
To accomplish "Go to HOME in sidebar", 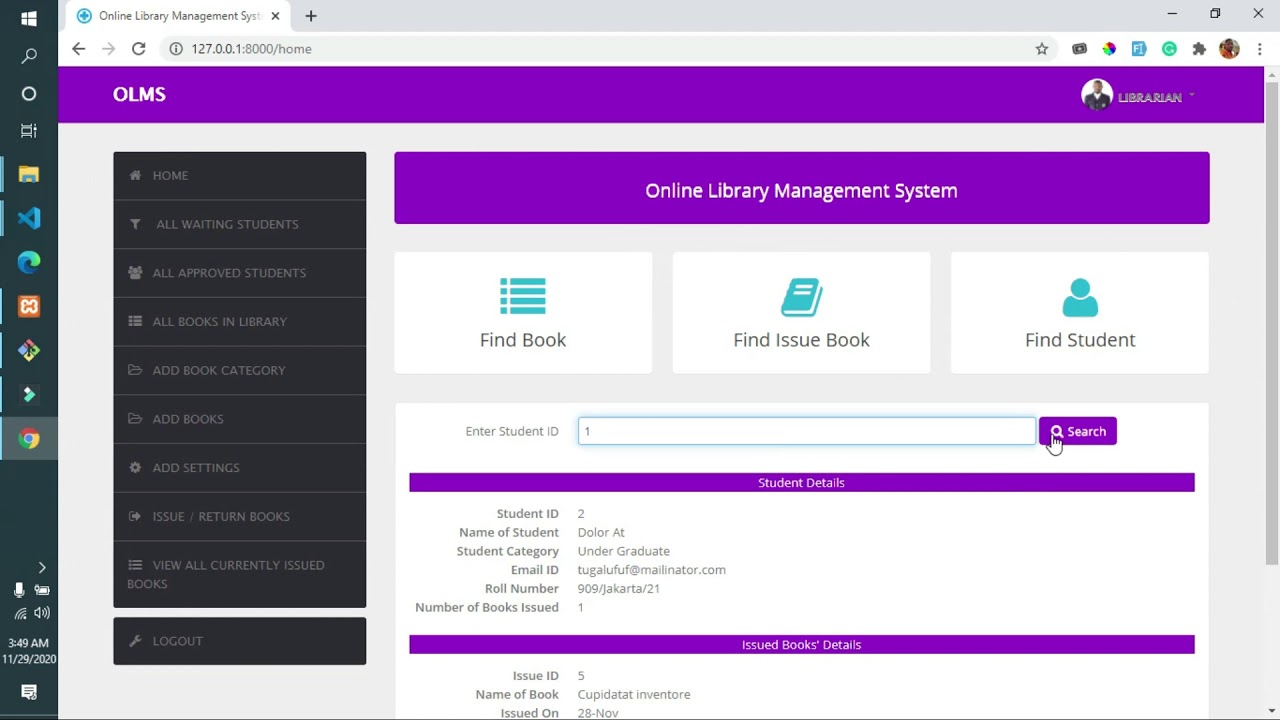I will [239, 176].
